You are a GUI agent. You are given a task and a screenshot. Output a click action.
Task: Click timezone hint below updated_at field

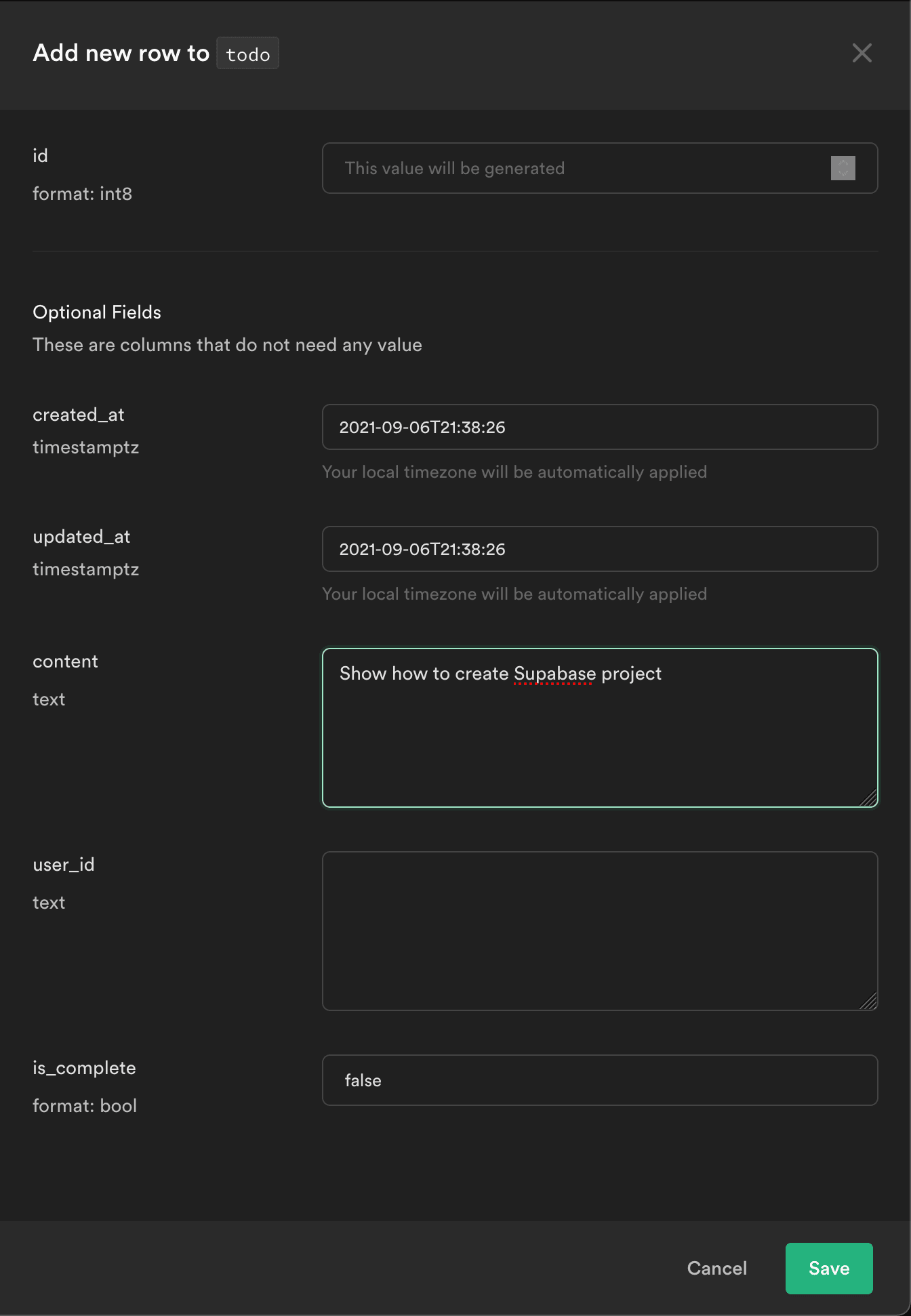click(x=514, y=594)
